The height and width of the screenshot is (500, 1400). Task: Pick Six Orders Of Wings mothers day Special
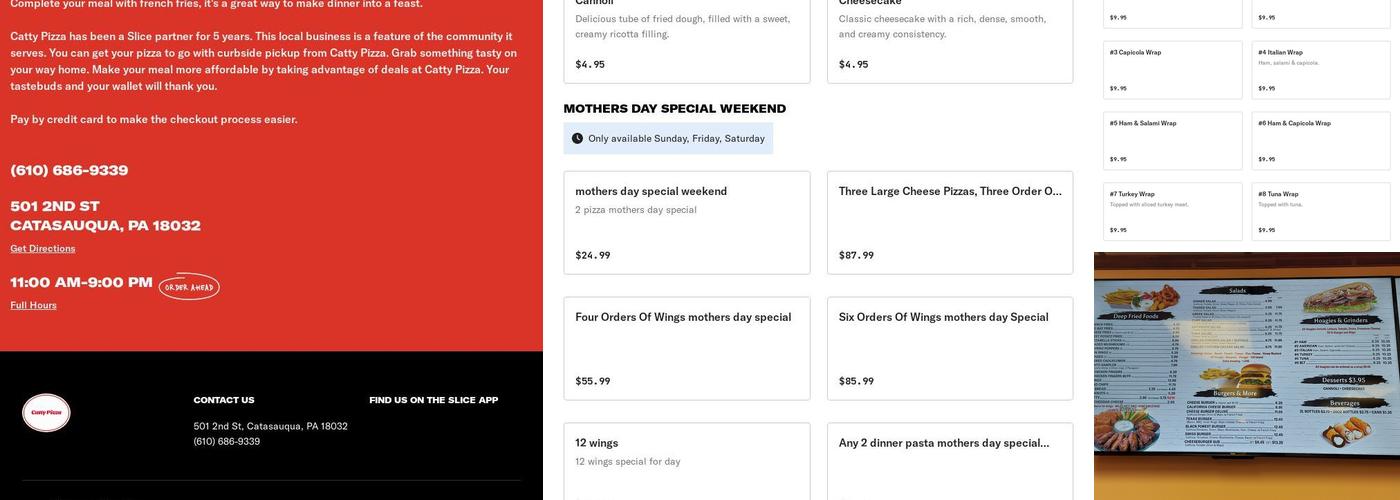click(x=949, y=349)
